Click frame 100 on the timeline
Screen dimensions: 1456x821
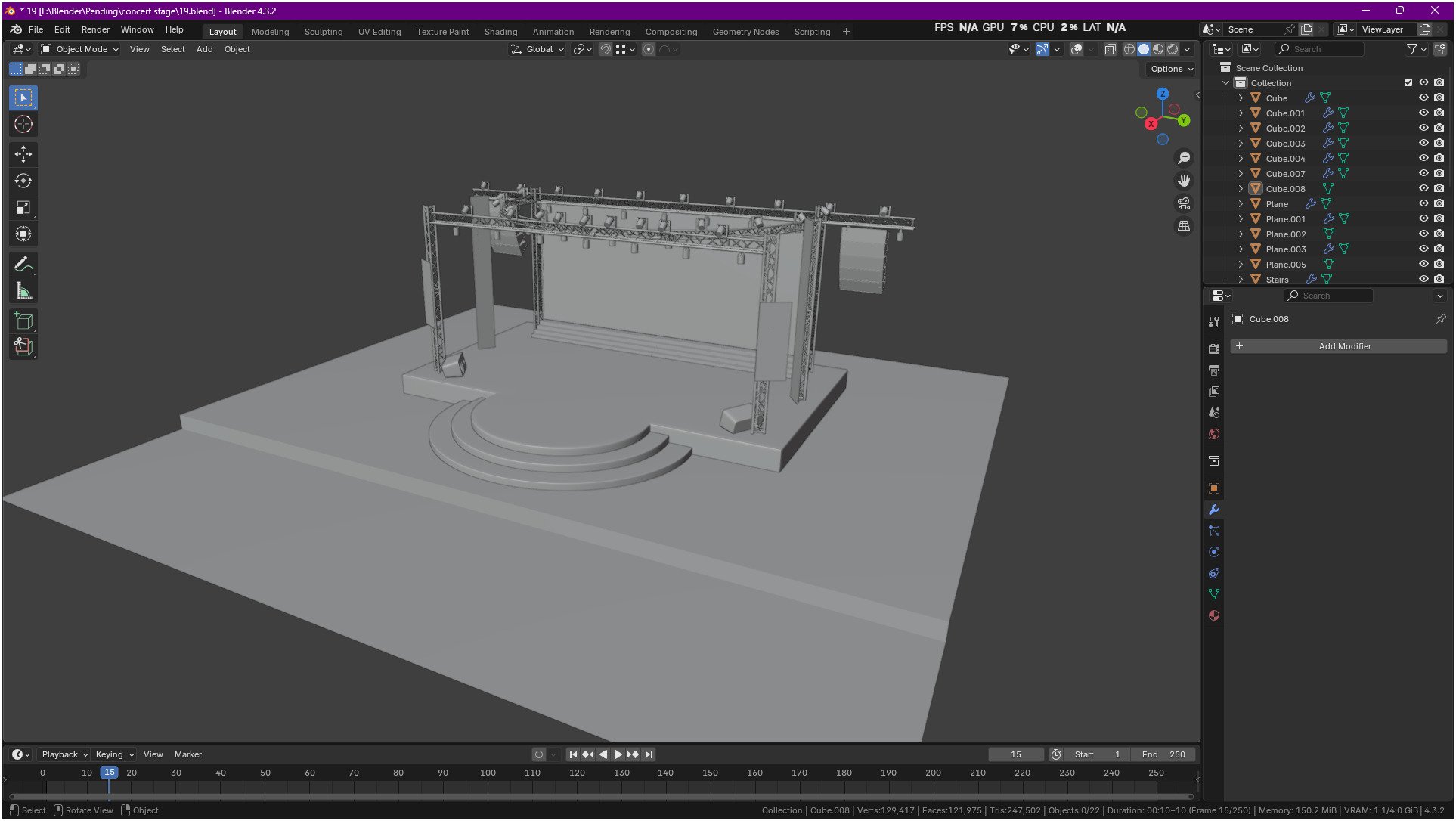click(488, 773)
